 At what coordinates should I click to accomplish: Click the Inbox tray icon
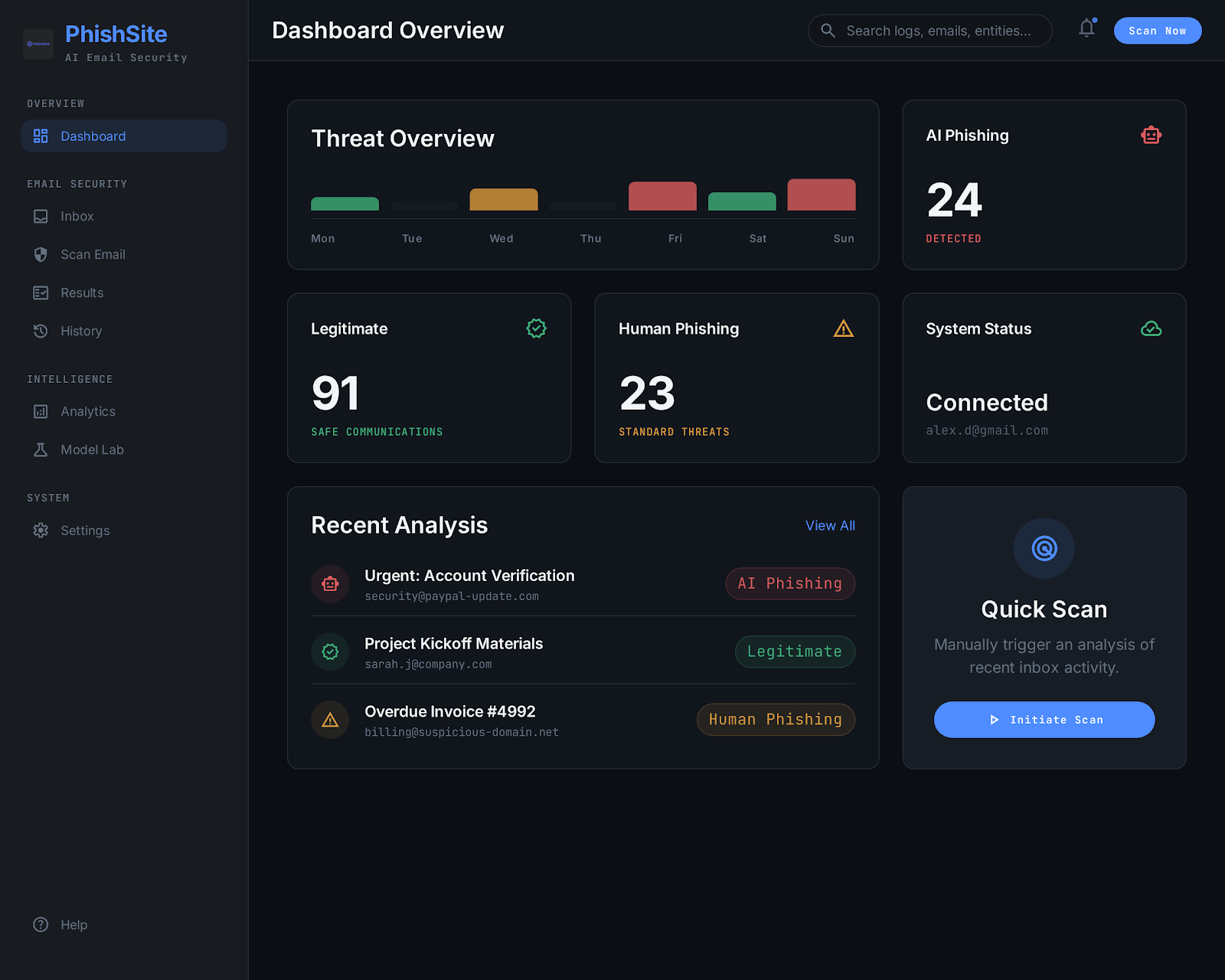tap(41, 217)
